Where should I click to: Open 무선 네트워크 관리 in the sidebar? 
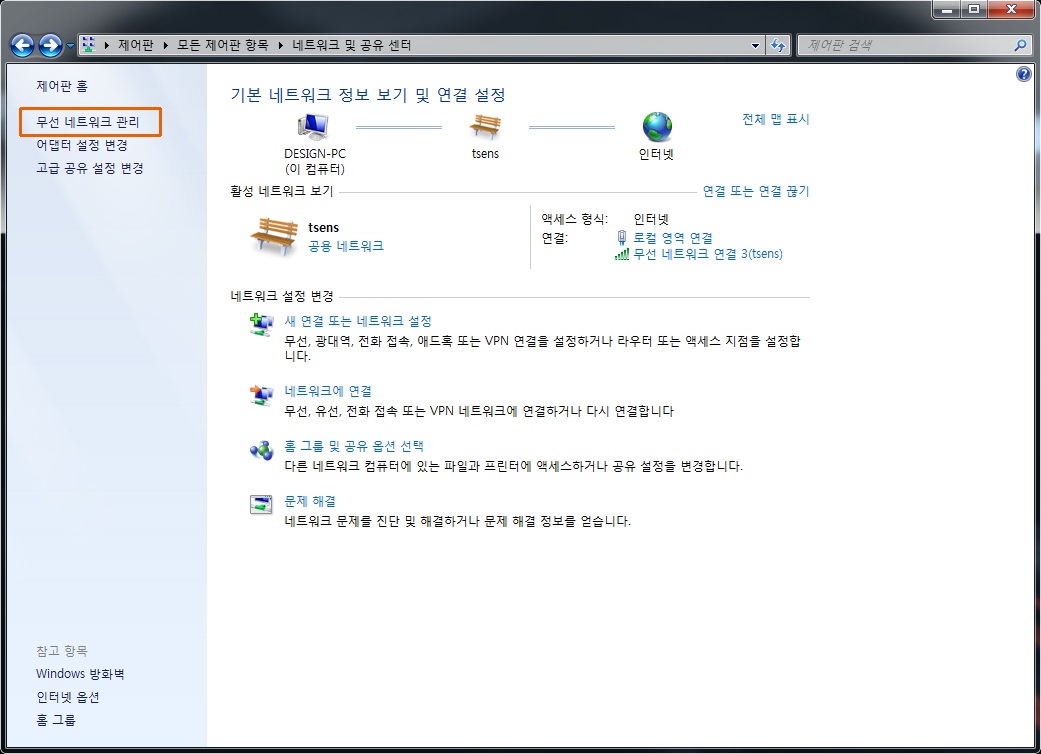pyautogui.click(x=90, y=122)
